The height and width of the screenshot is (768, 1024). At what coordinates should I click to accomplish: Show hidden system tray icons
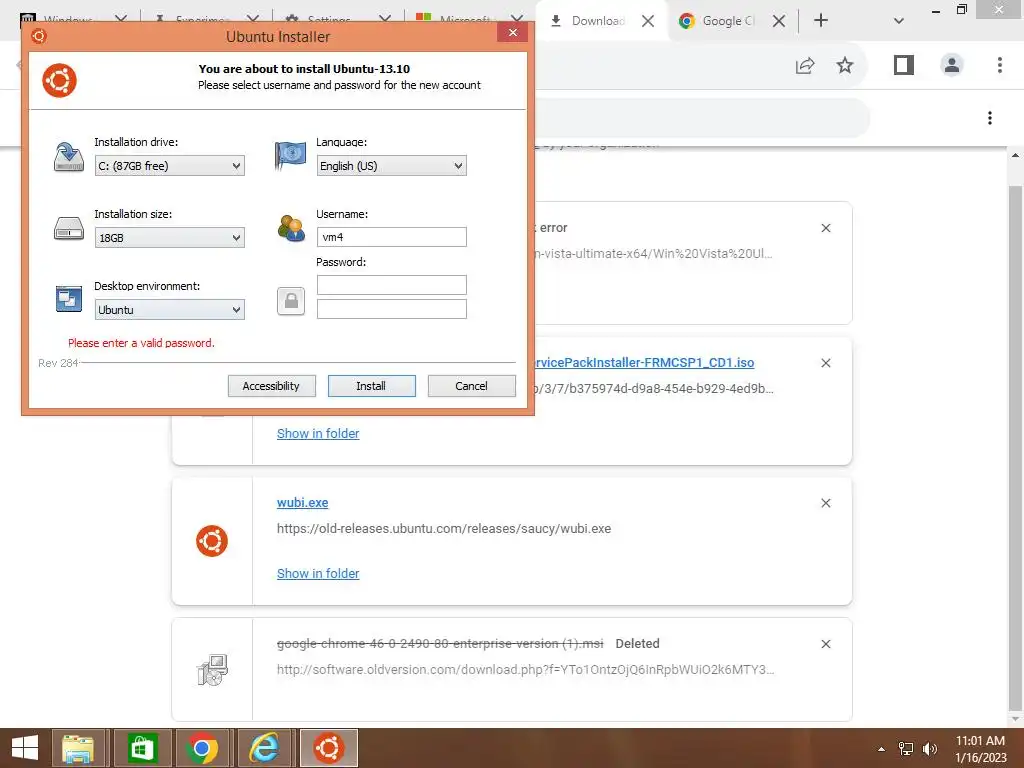click(x=881, y=749)
